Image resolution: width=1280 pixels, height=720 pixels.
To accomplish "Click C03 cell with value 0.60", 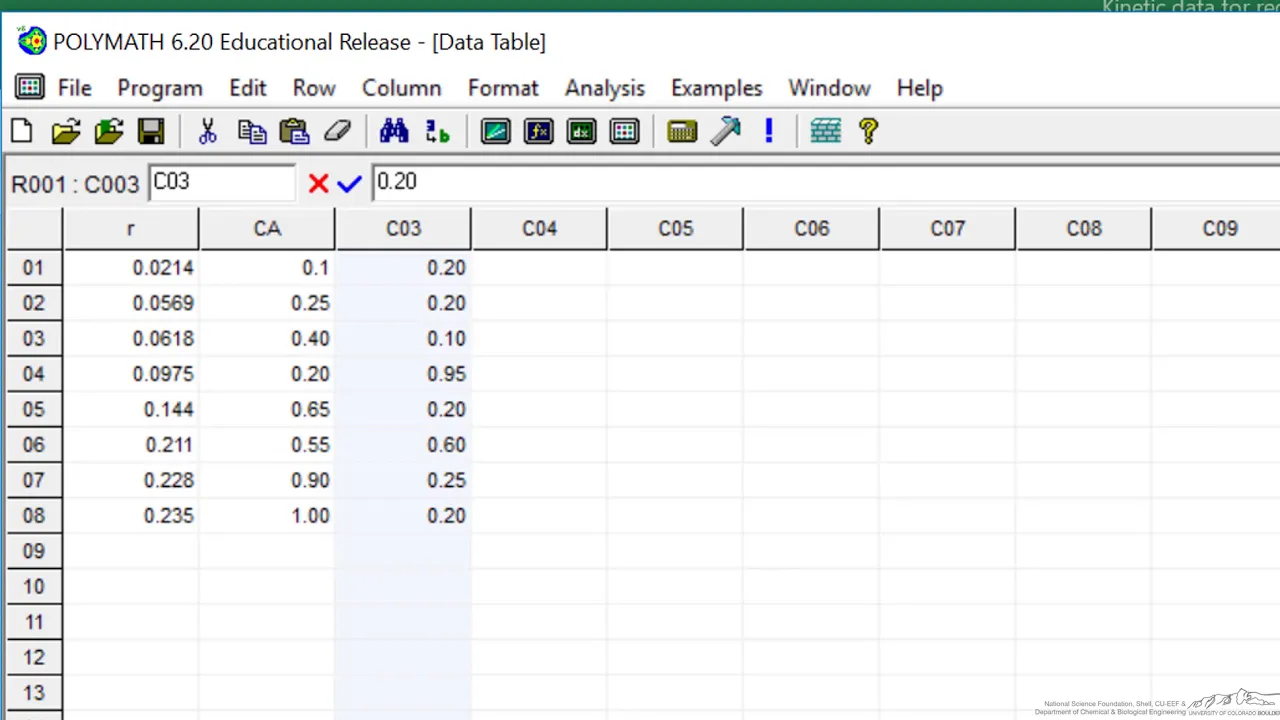I will (403, 445).
